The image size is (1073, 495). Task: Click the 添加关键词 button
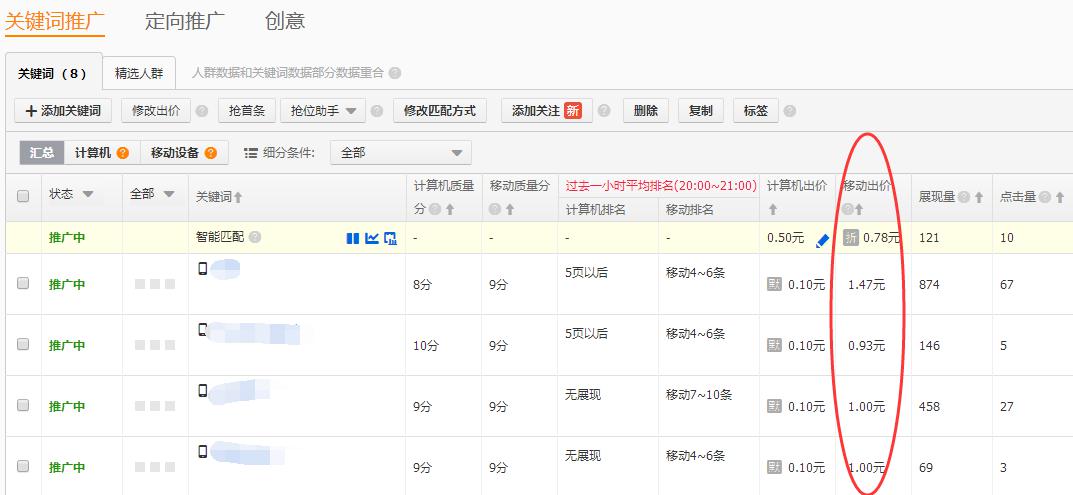62,111
